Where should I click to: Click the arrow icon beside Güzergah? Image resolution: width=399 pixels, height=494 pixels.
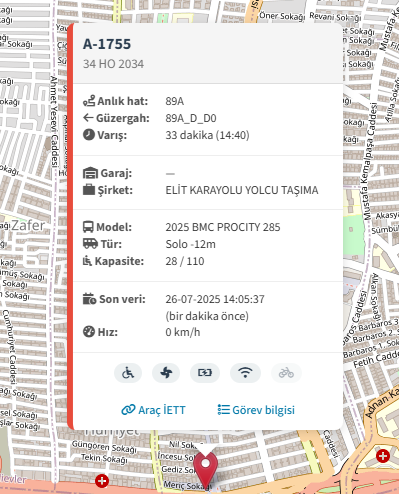88,118
